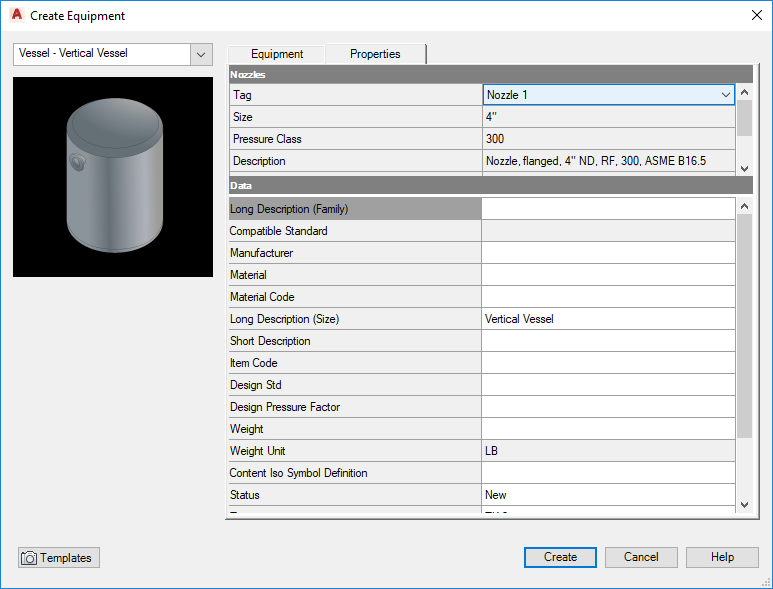Click the Item Code value field

[x=608, y=363]
